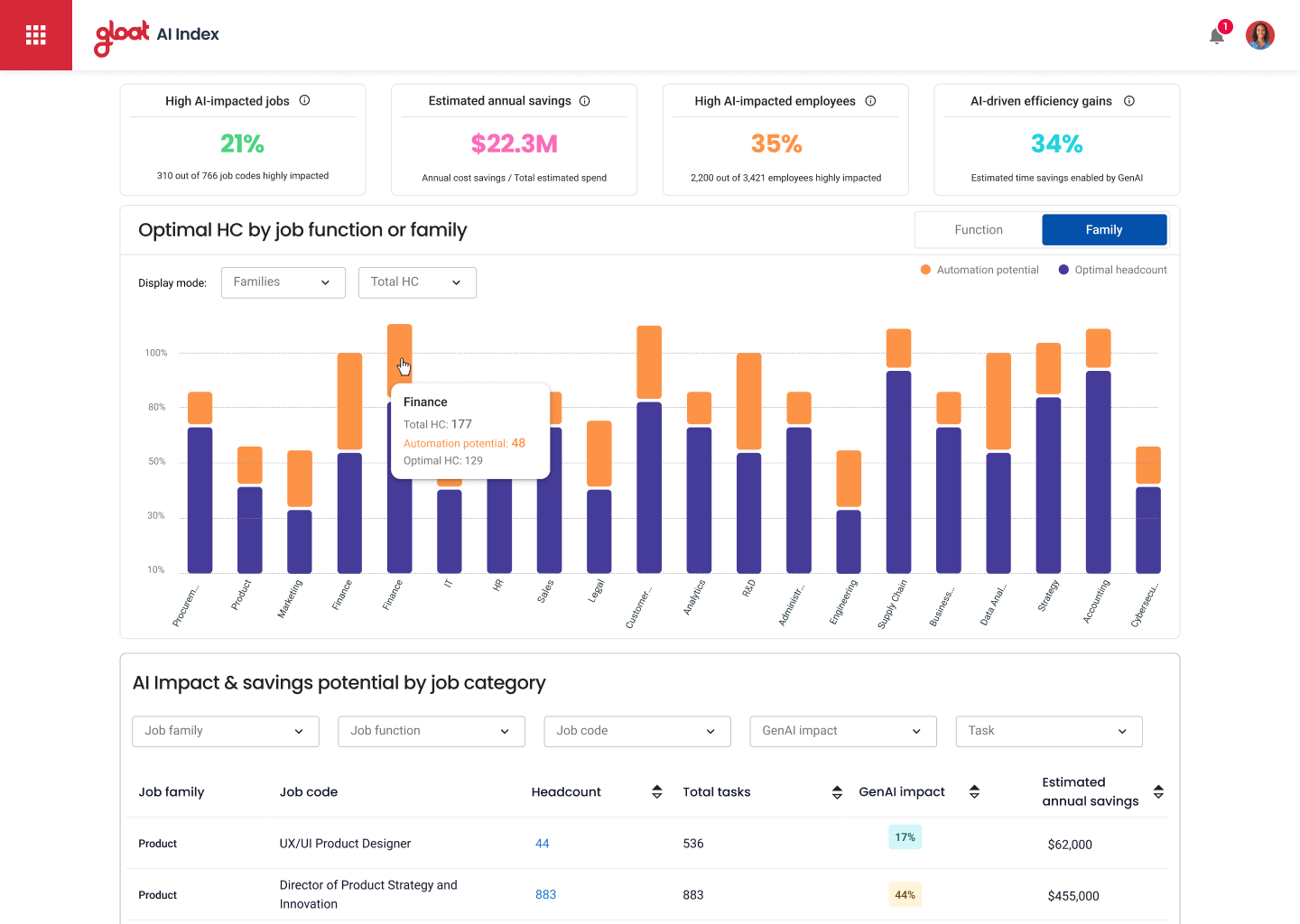This screenshot has width=1300, height=924.
Task: Select the Family view tab
Action: click(x=1103, y=230)
